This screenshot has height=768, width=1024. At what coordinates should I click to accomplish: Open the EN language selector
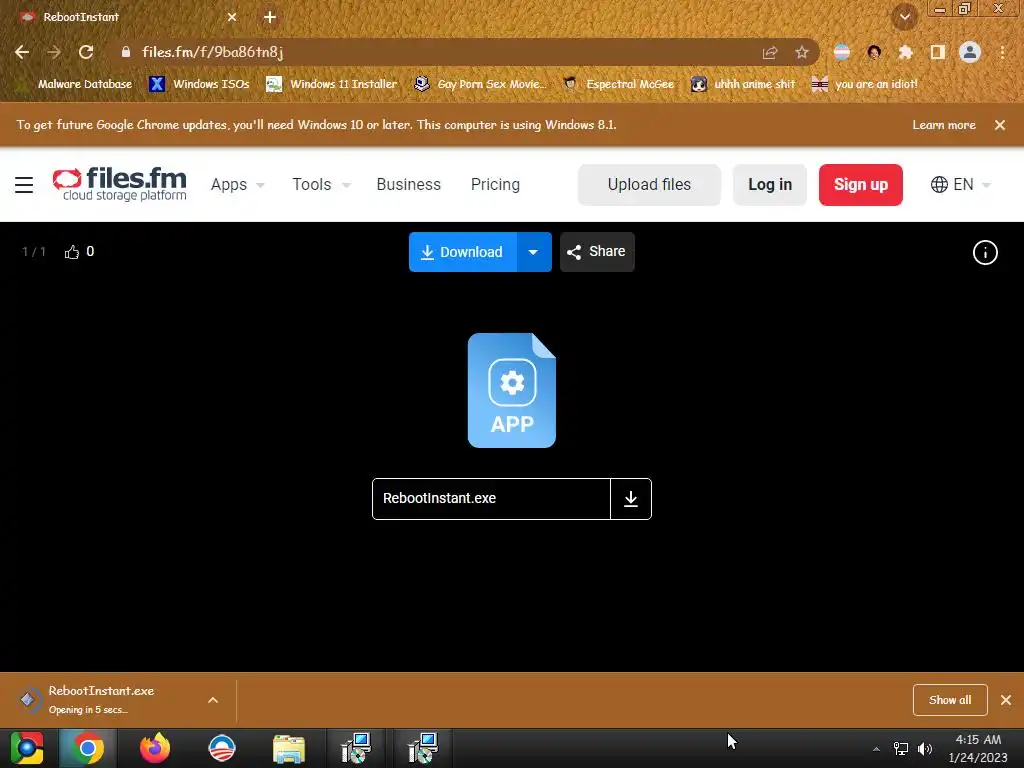point(961,185)
